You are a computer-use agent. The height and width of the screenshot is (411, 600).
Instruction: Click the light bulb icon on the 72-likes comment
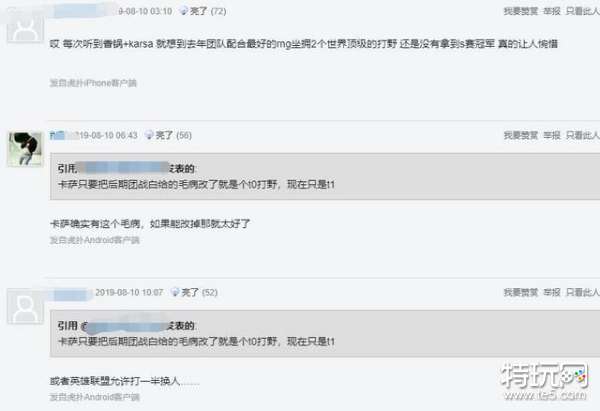coord(184,11)
